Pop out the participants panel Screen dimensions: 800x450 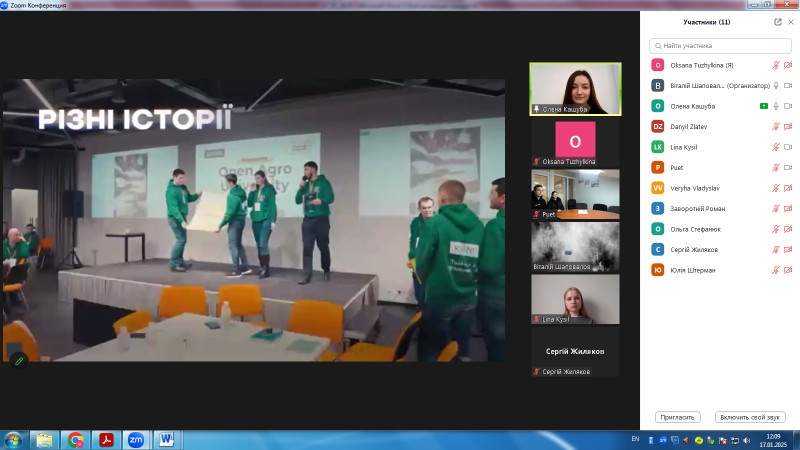(x=778, y=21)
